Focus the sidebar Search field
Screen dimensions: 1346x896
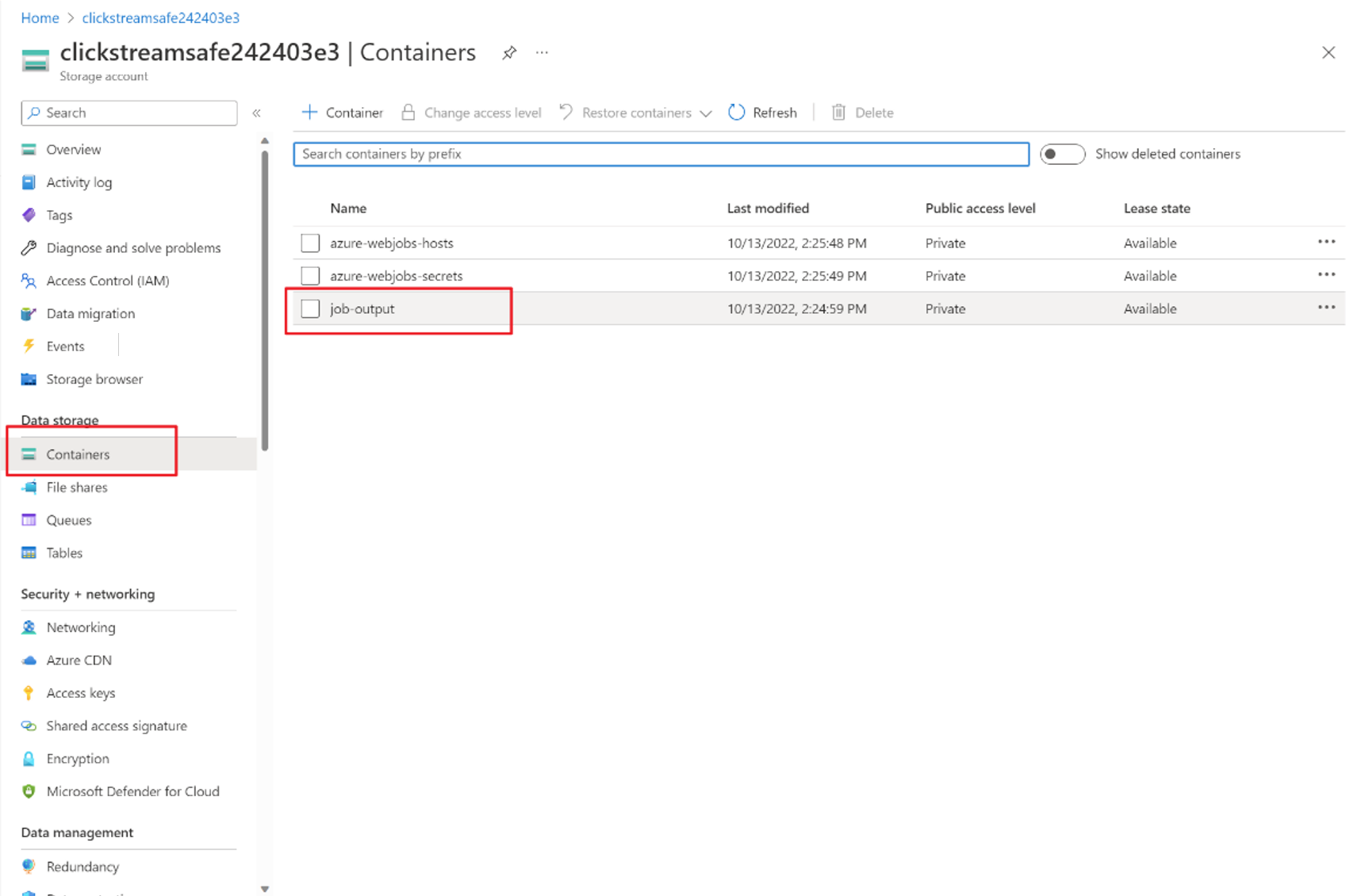pos(129,113)
